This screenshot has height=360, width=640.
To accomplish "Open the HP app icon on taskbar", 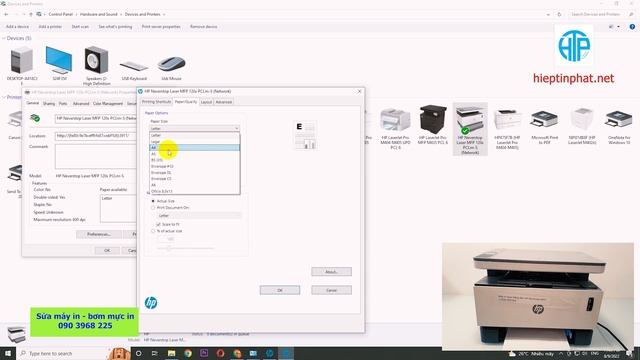I will [269, 353].
